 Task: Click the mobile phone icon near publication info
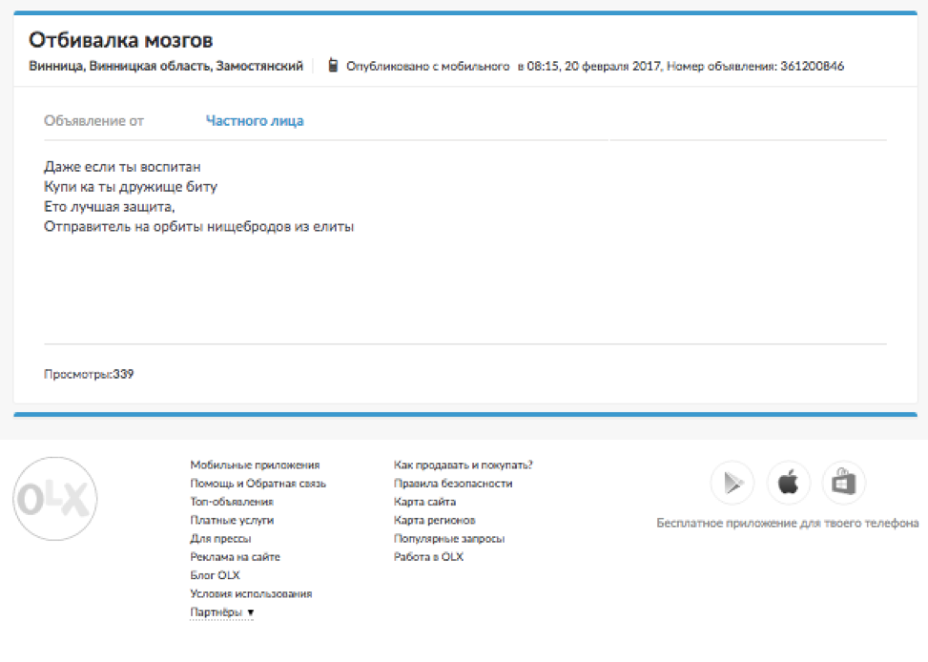tap(333, 66)
